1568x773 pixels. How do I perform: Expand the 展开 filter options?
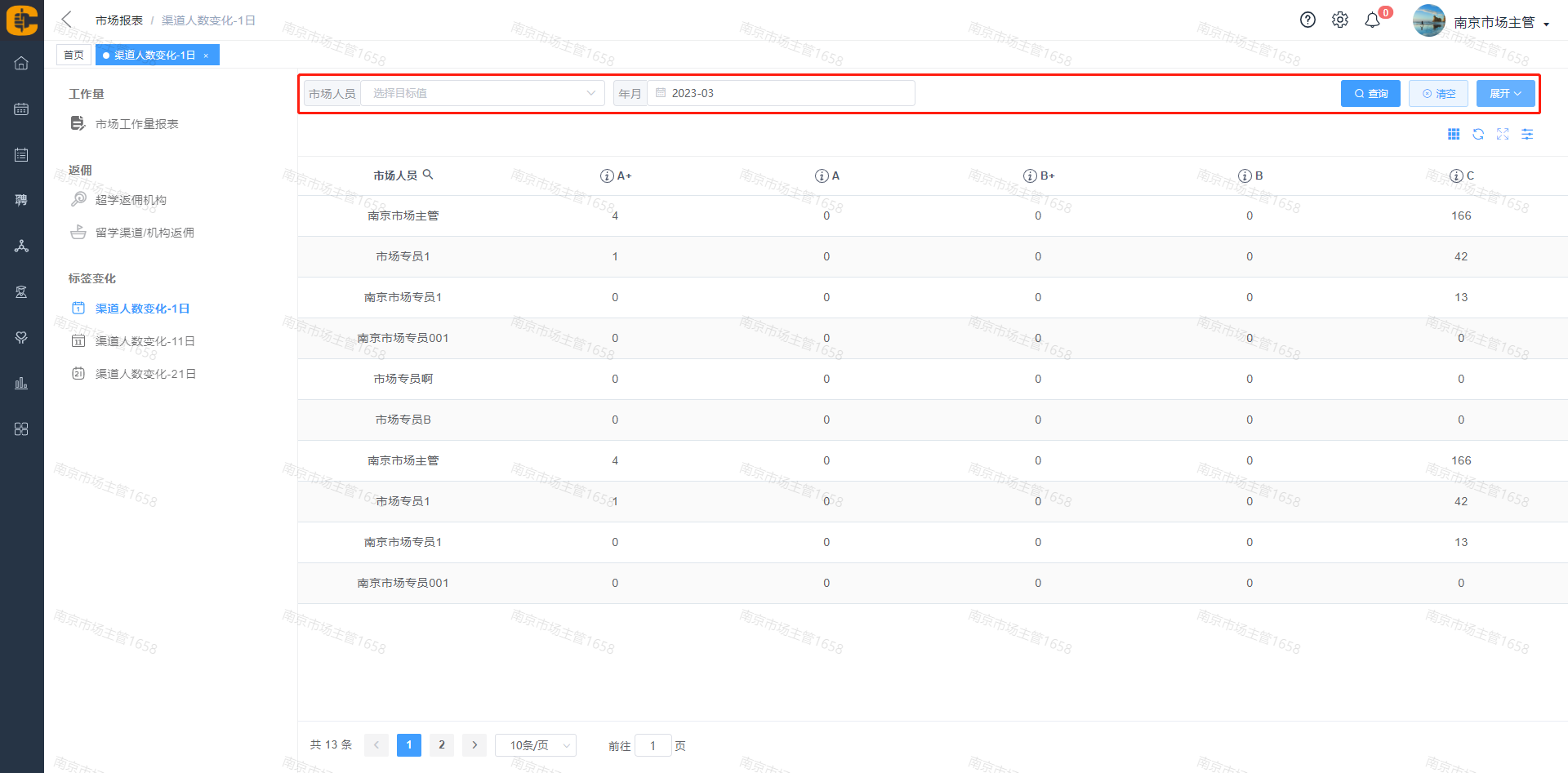(x=1505, y=94)
